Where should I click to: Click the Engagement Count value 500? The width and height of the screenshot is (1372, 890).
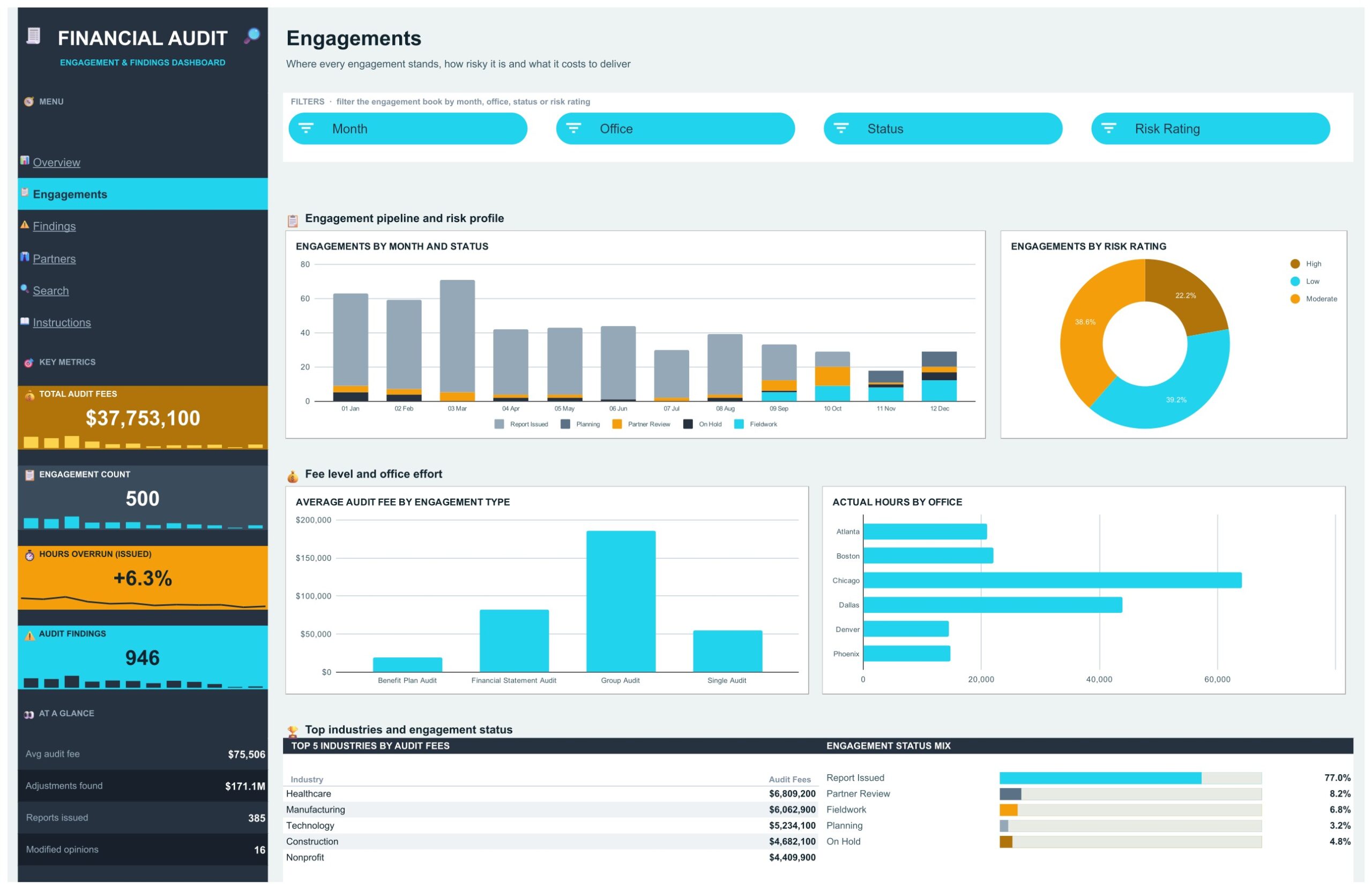(143, 499)
